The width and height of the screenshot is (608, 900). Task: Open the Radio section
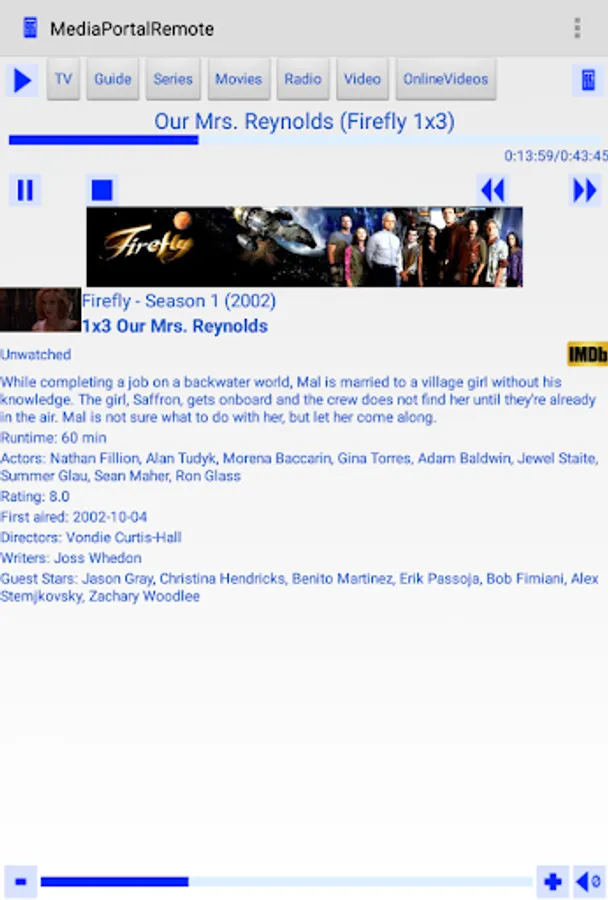(303, 79)
